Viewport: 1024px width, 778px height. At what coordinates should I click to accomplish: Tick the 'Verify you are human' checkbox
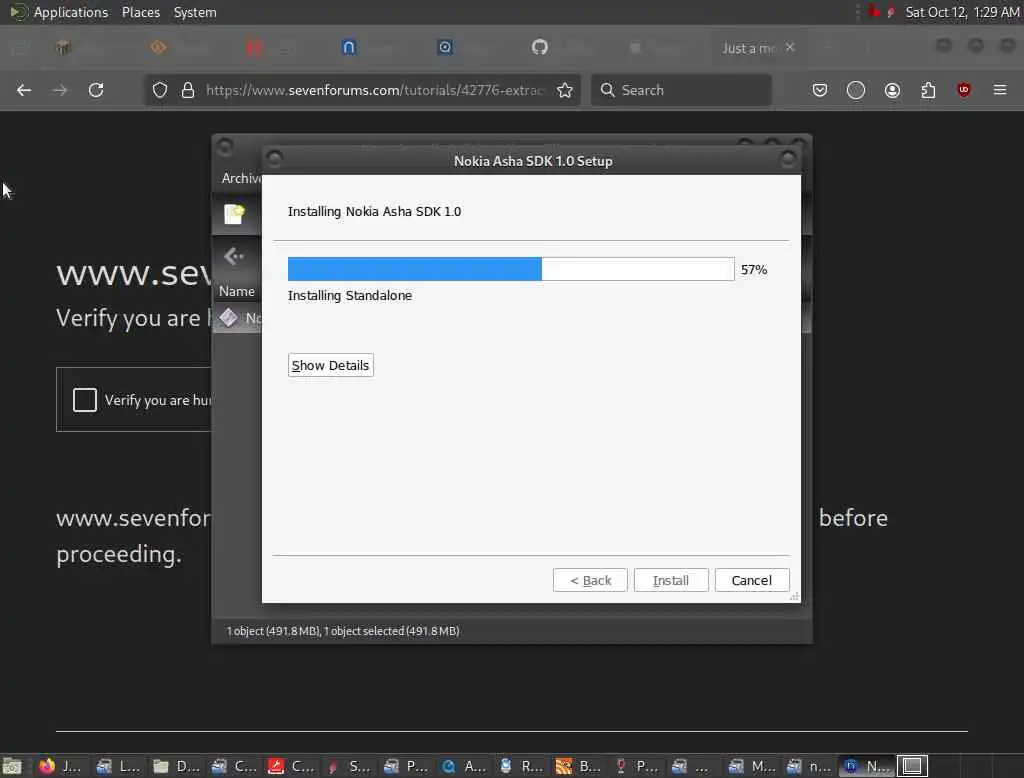point(85,400)
